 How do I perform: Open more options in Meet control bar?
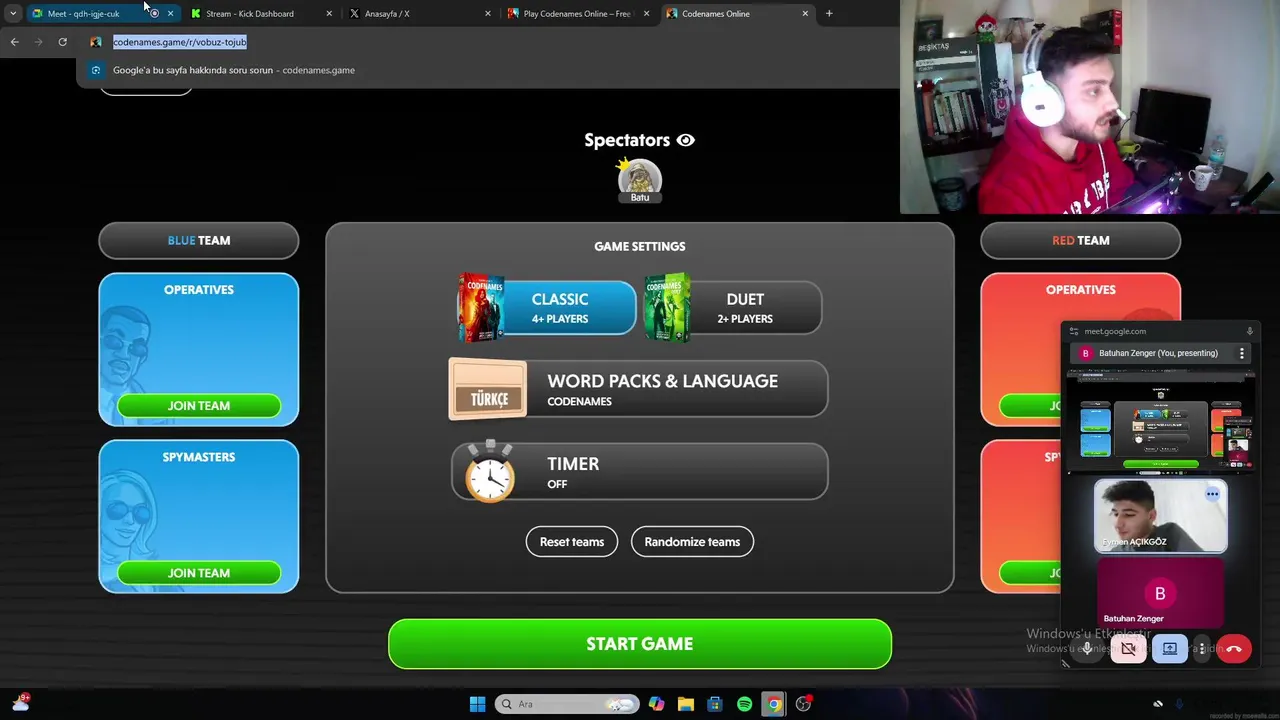1202,649
